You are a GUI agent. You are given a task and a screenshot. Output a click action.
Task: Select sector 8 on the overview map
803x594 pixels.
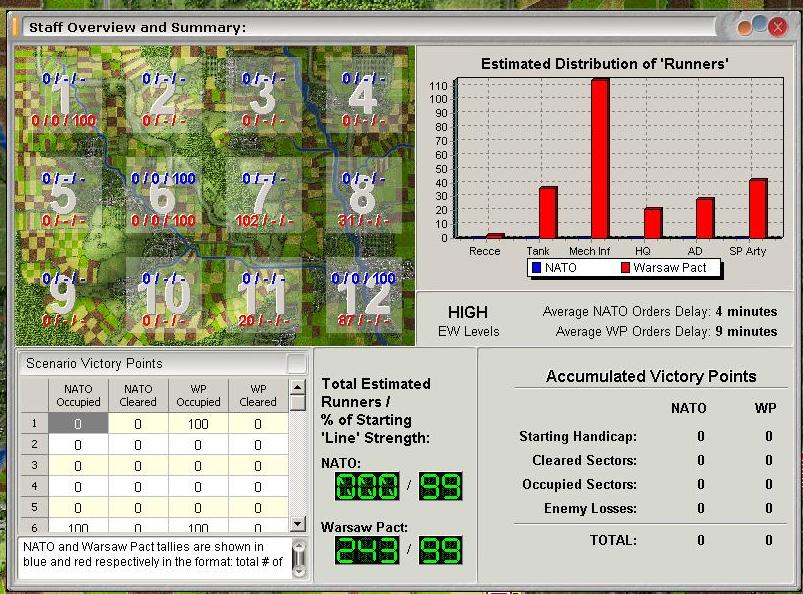(363, 196)
